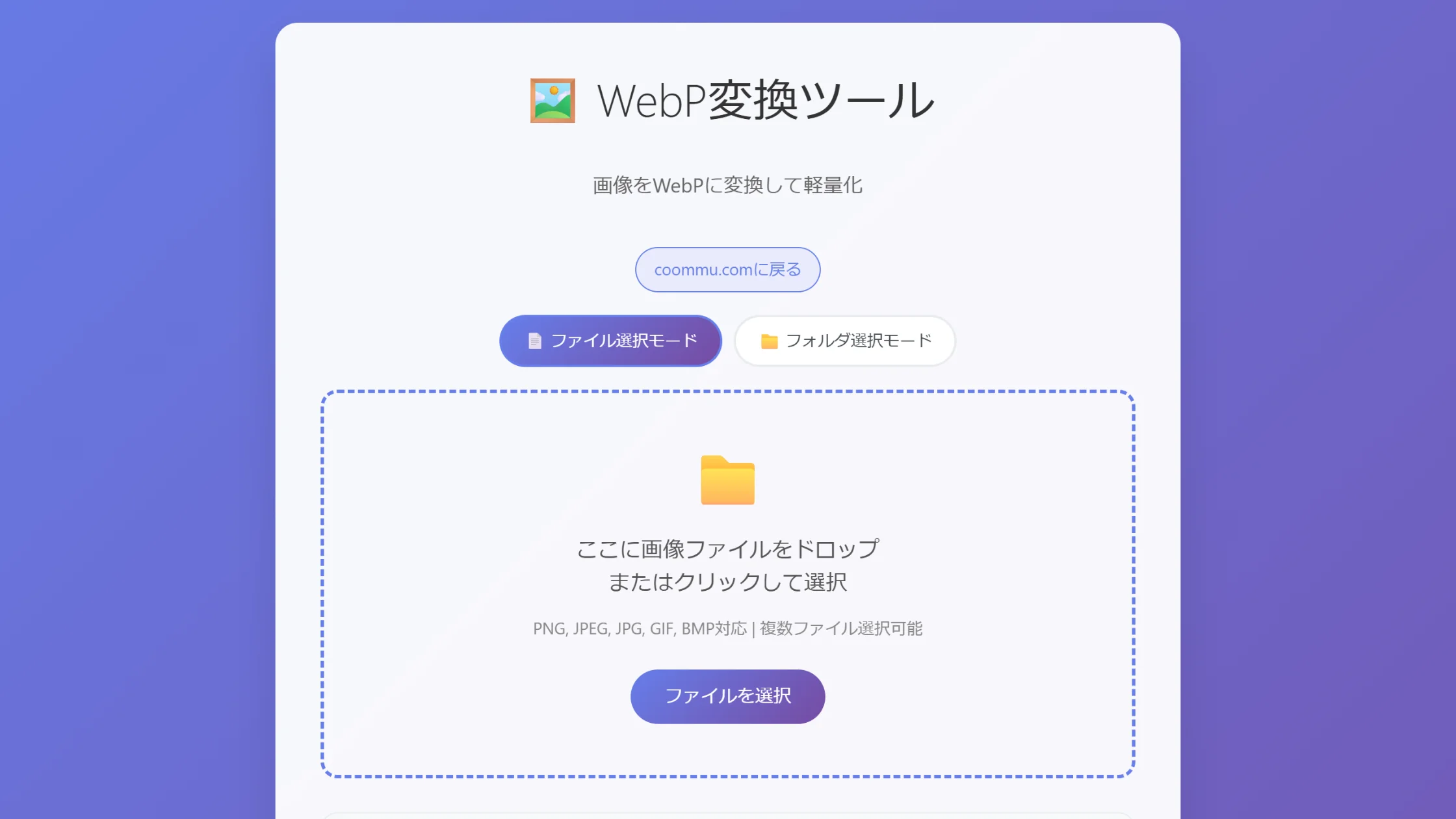Click the WebP変換ツール heading text
This screenshot has width=1456, height=819.
pyautogui.click(x=766, y=101)
